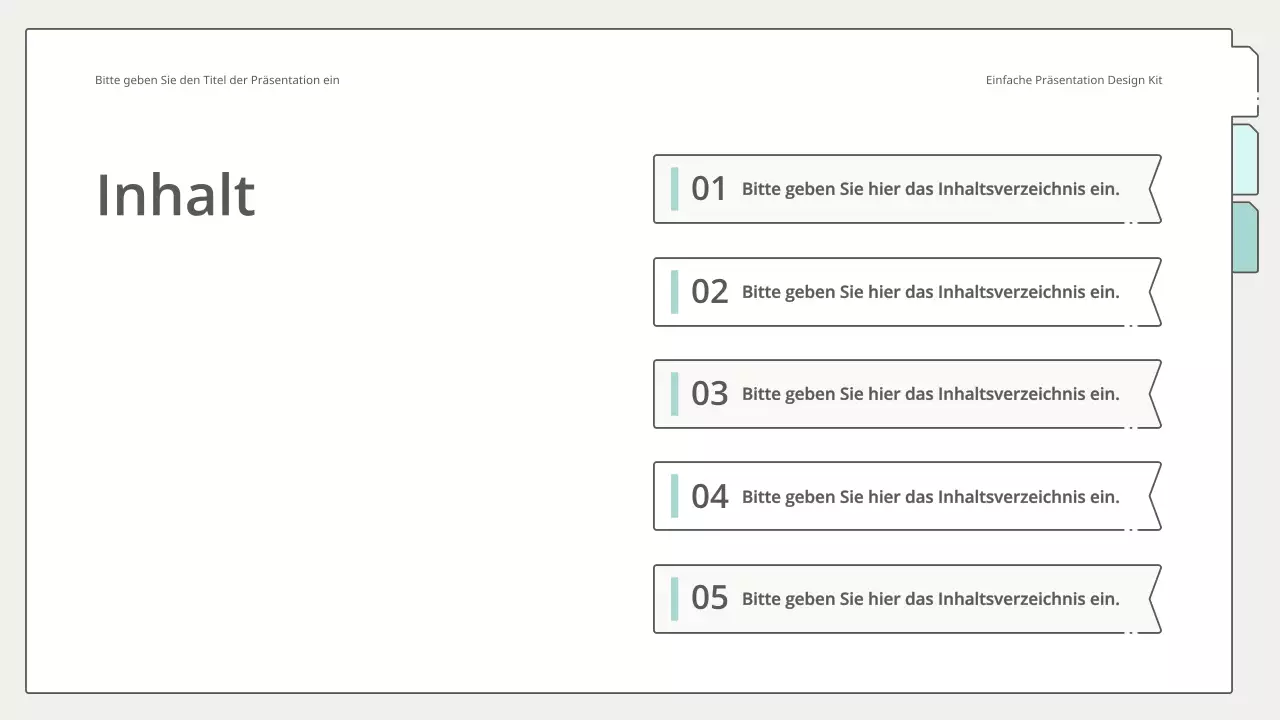Click the presentation title placeholder in the header
This screenshot has height=720, width=1280.
[x=217, y=80]
